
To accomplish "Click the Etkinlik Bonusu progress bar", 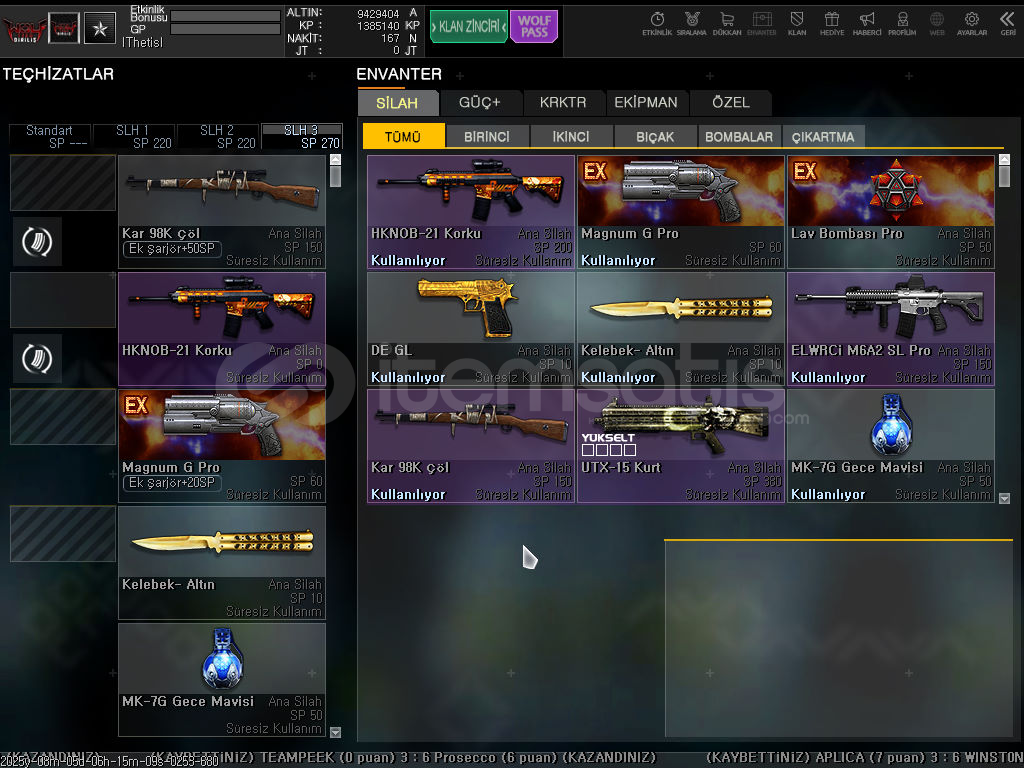I will click(225, 16).
